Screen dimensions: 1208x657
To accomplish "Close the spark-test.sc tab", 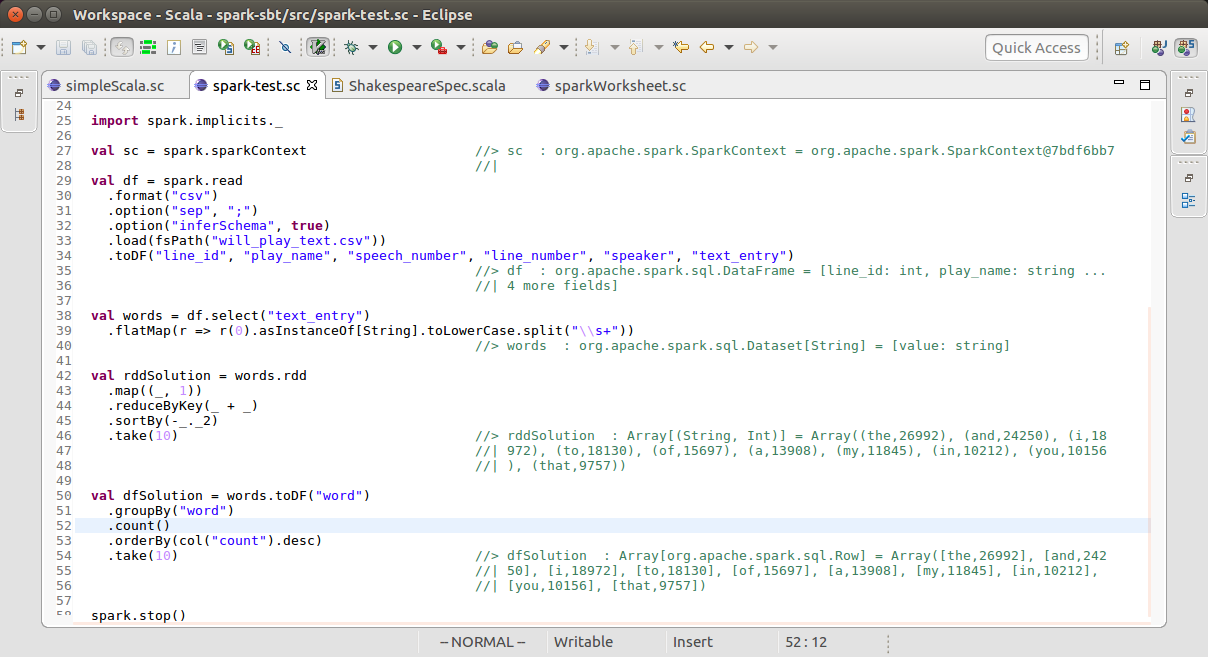I will click(x=311, y=86).
